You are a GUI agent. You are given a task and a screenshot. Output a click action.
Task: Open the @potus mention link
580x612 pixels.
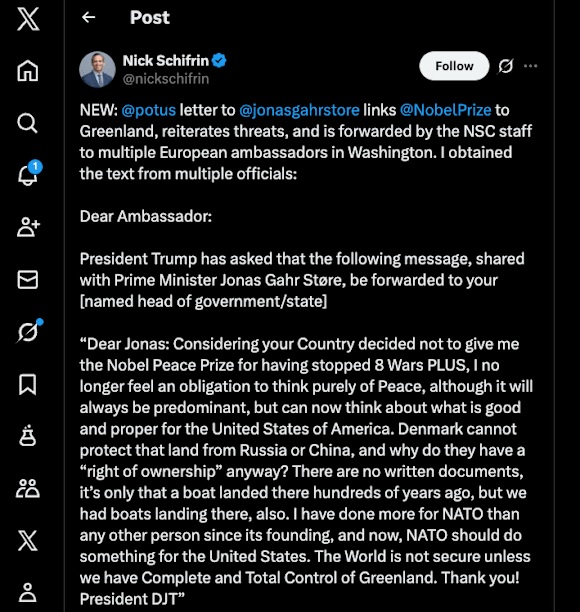click(149, 110)
